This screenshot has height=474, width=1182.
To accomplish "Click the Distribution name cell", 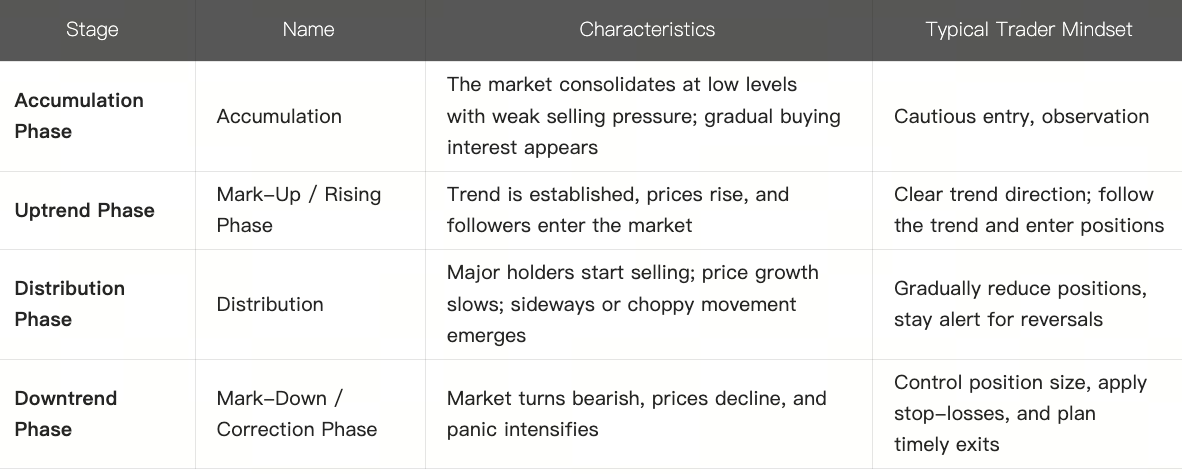I will pos(270,304).
